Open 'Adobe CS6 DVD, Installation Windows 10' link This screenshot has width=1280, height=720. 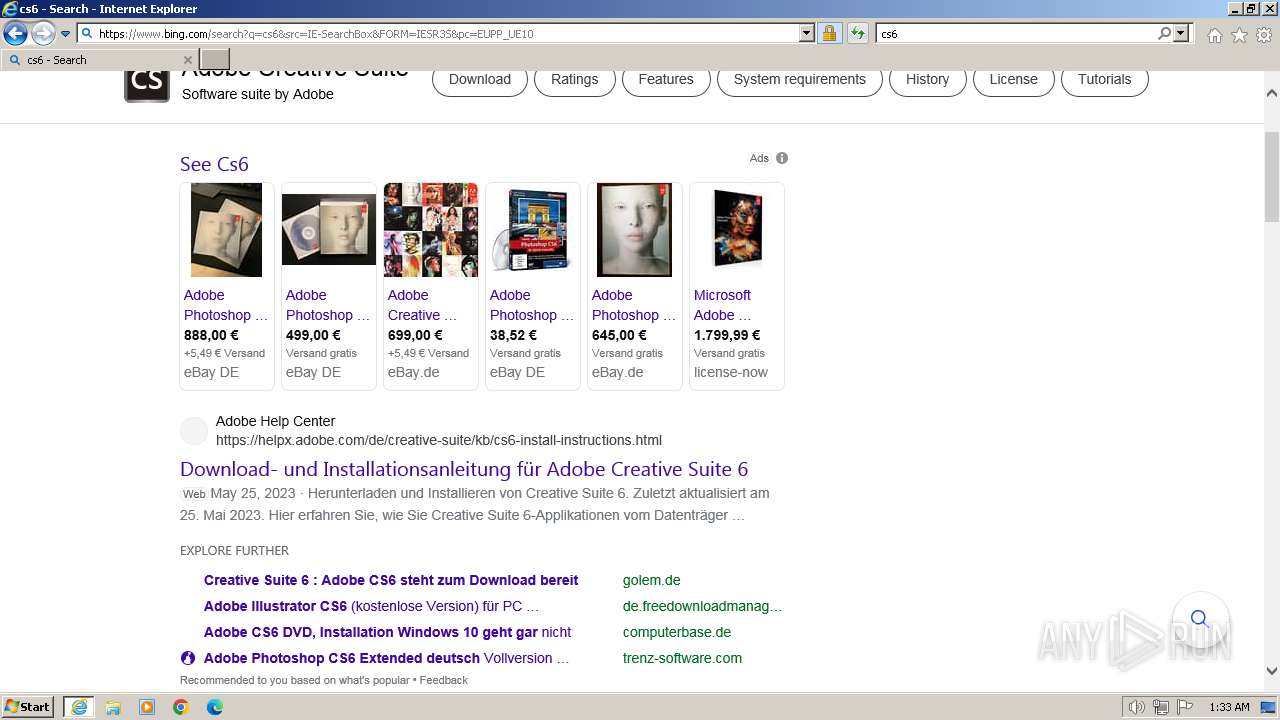click(387, 632)
